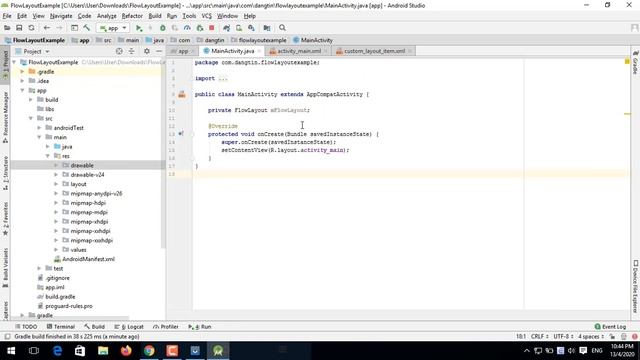Select the layout folder
This screenshot has height=360, width=640.
(x=78, y=184)
